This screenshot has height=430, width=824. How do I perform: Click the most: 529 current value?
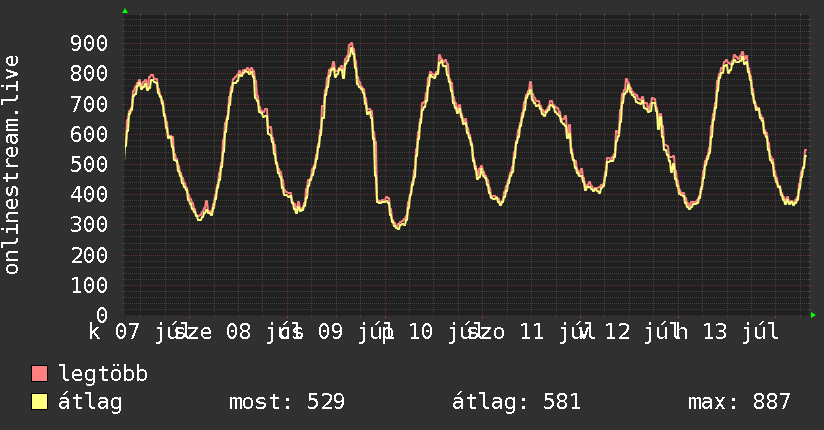coord(287,402)
